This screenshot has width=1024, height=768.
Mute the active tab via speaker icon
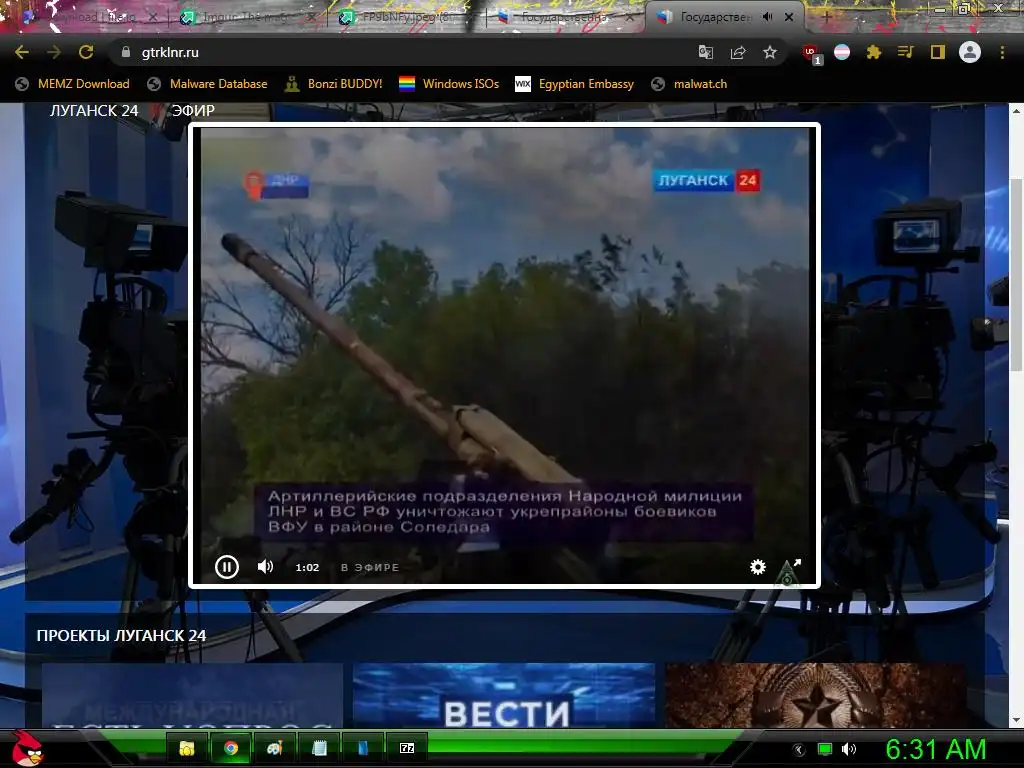coord(768,17)
